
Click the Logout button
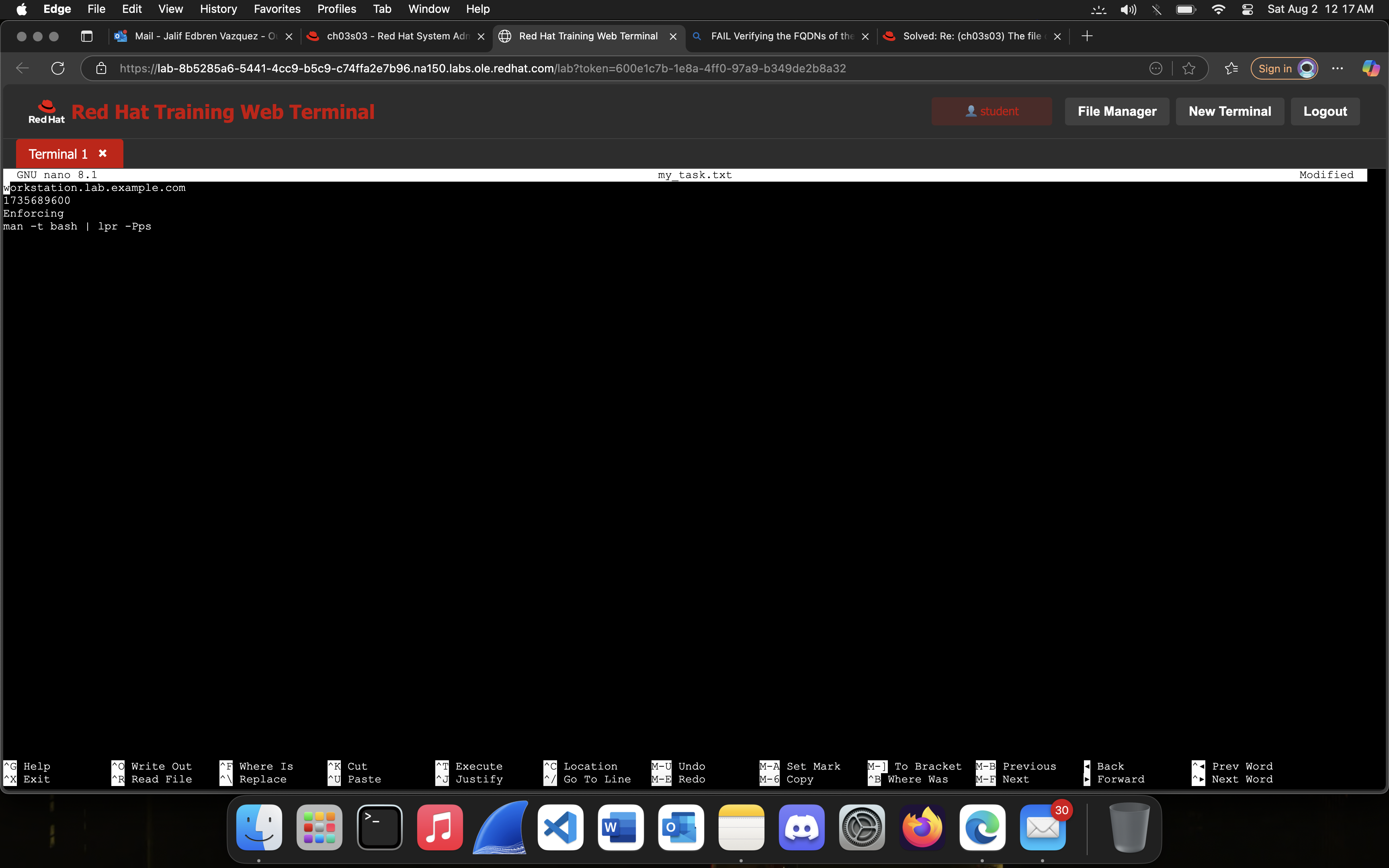click(x=1325, y=111)
